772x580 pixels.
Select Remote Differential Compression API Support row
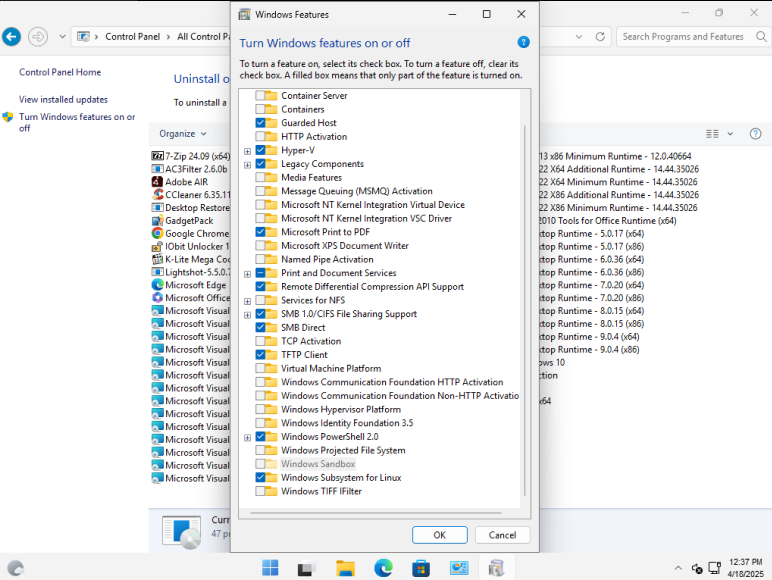tap(372, 287)
